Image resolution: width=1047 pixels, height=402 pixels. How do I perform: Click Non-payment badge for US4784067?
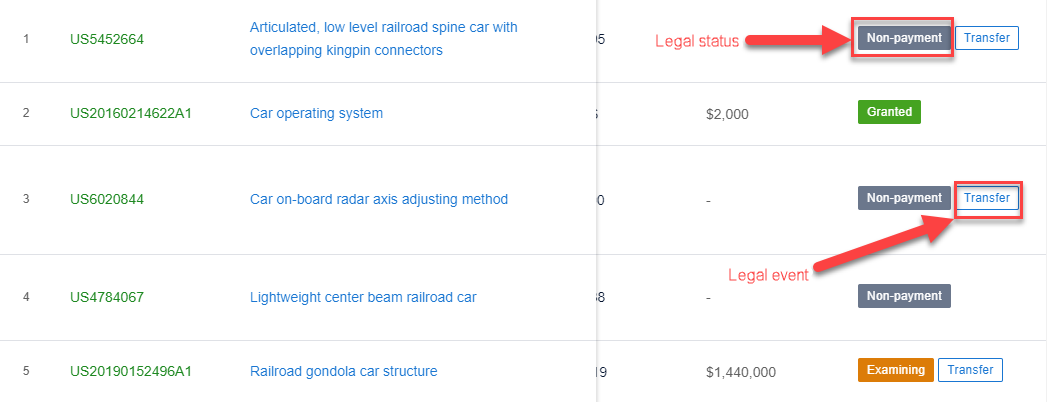pos(904,296)
